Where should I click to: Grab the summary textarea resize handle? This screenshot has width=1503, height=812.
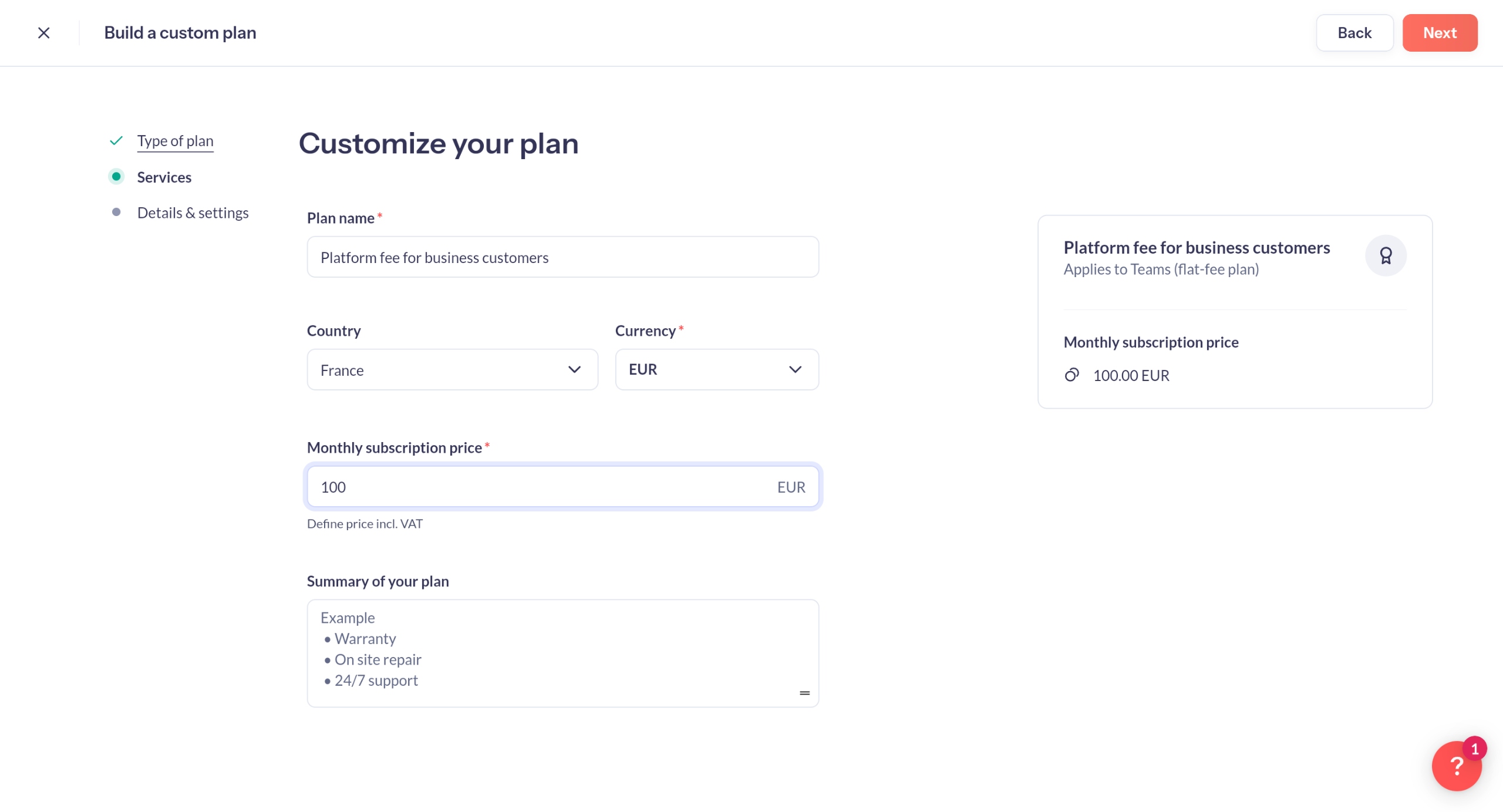804,693
